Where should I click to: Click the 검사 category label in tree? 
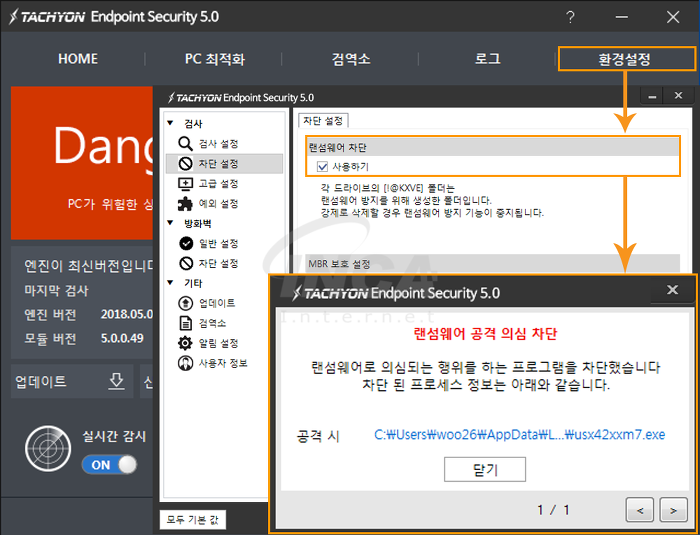193,124
